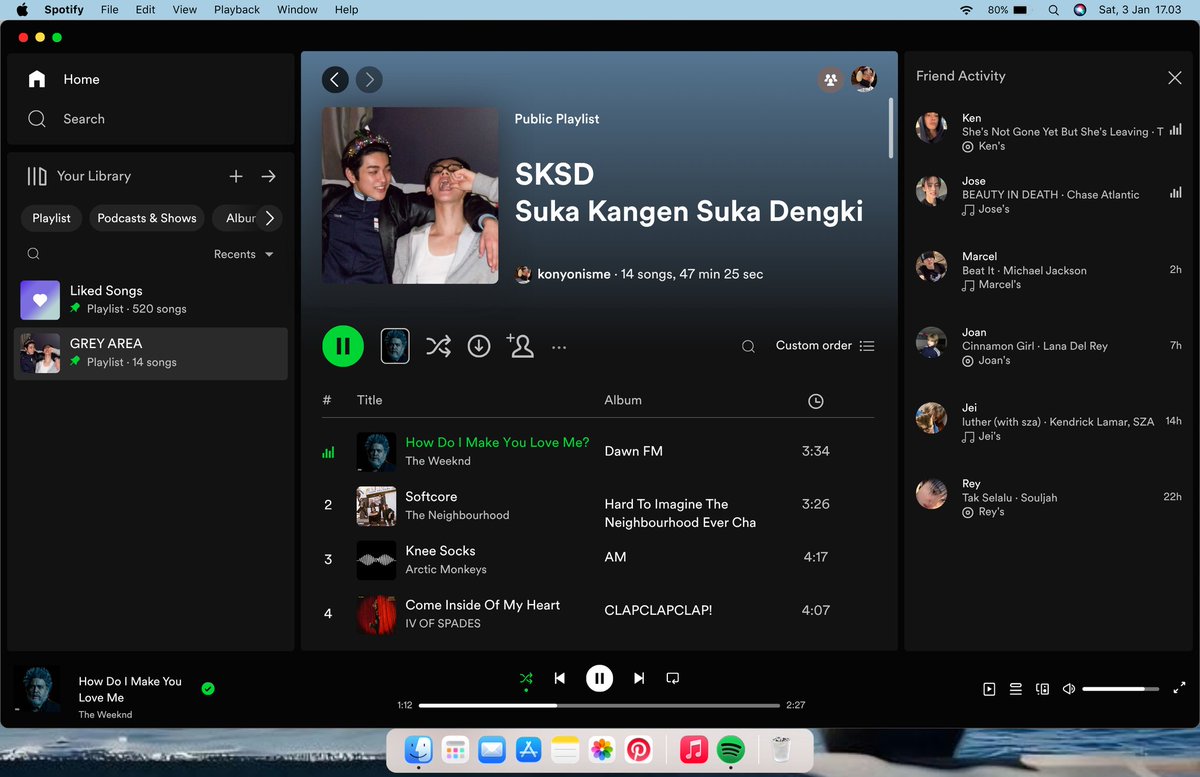The image size is (1200, 777).
Task: Open File menu in menu bar
Action: (110, 9)
